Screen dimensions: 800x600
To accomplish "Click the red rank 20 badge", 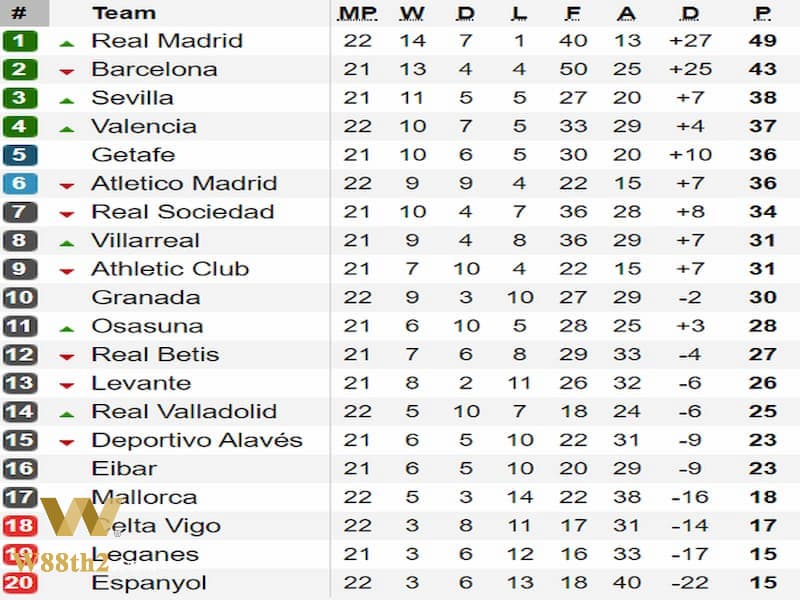I will [x=19, y=583].
